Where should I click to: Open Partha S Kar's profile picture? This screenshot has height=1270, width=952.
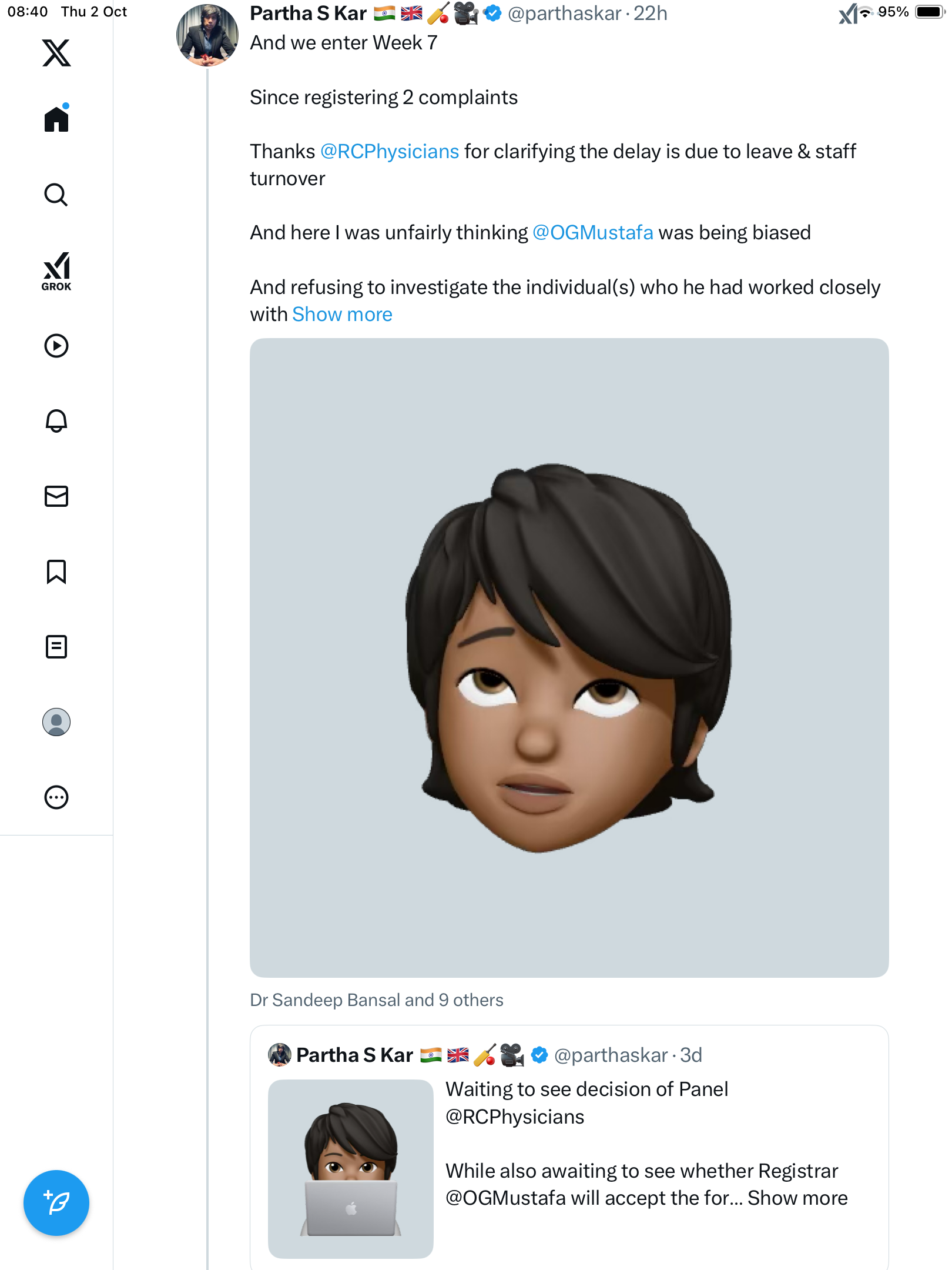tap(207, 35)
